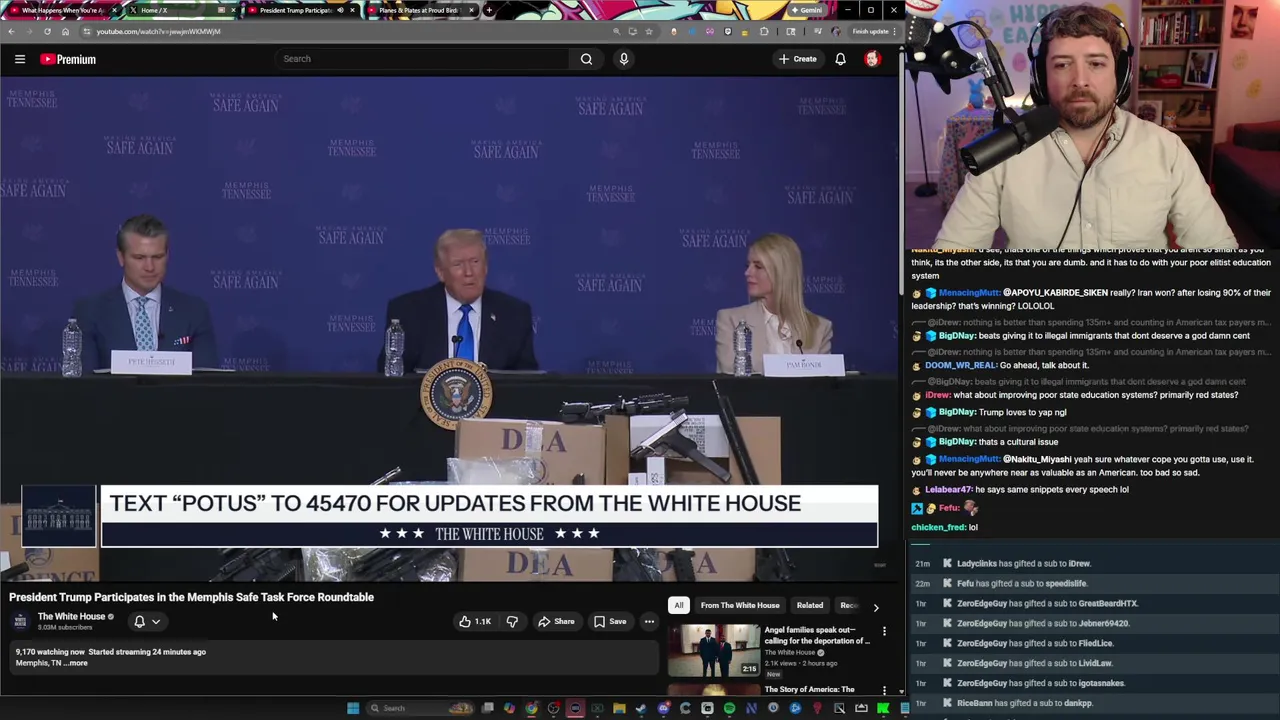Show next filter chips arrow
This screenshot has width=1280, height=720.
pos(876,606)
